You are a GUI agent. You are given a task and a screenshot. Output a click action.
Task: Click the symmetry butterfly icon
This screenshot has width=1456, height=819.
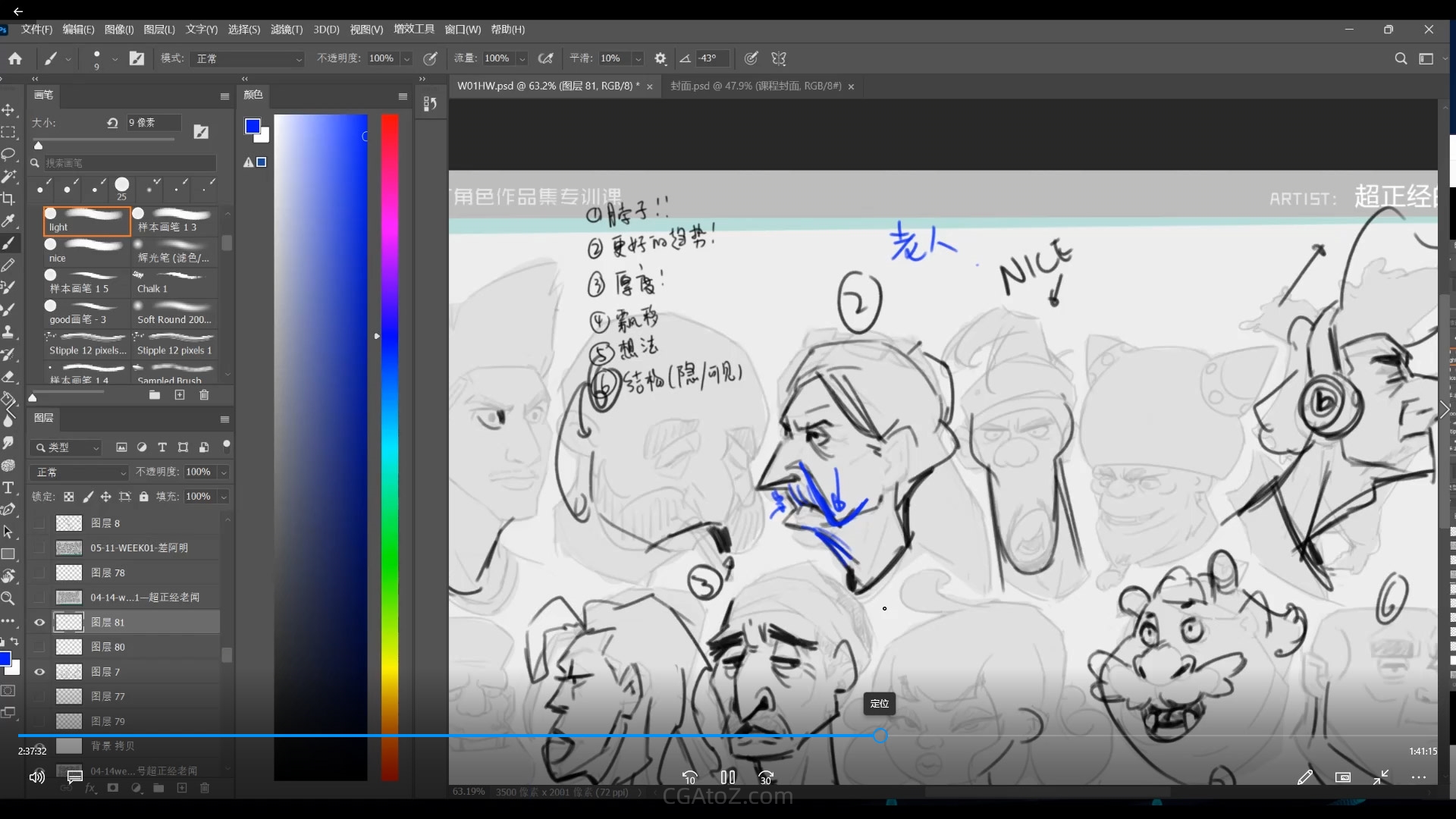tap(779, 58)
